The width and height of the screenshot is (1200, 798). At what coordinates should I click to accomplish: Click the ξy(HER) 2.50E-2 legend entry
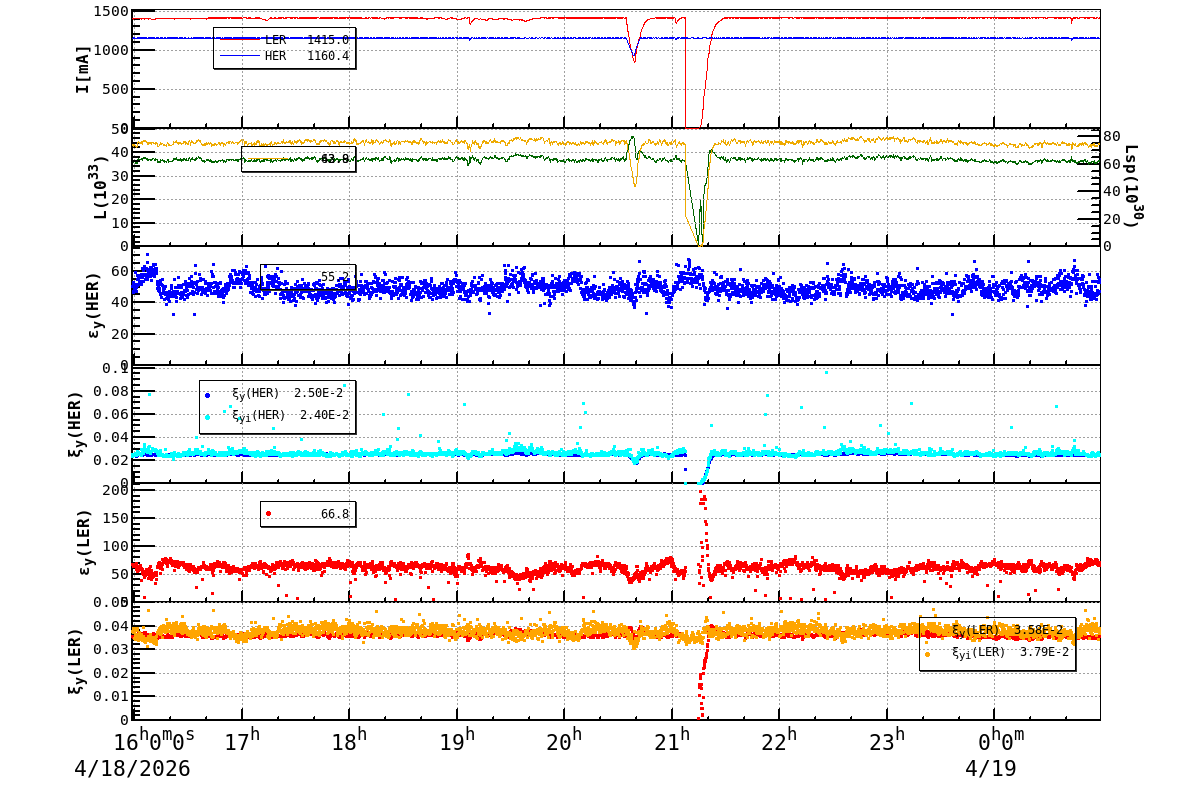275,394
